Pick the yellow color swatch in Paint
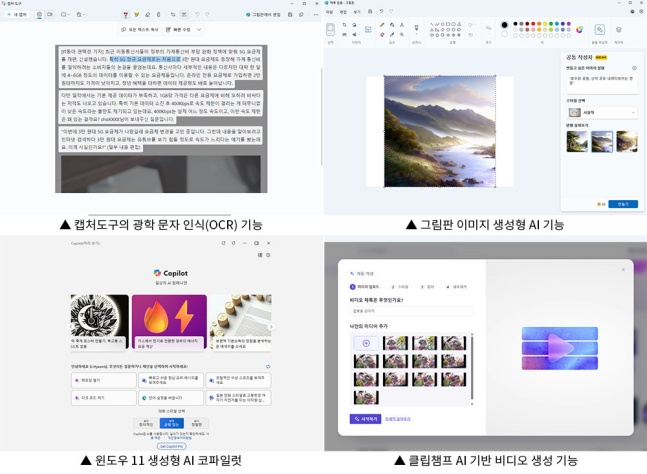Image resolution: width=647 pixels, height=474 pixels. (x=545, y=24)
